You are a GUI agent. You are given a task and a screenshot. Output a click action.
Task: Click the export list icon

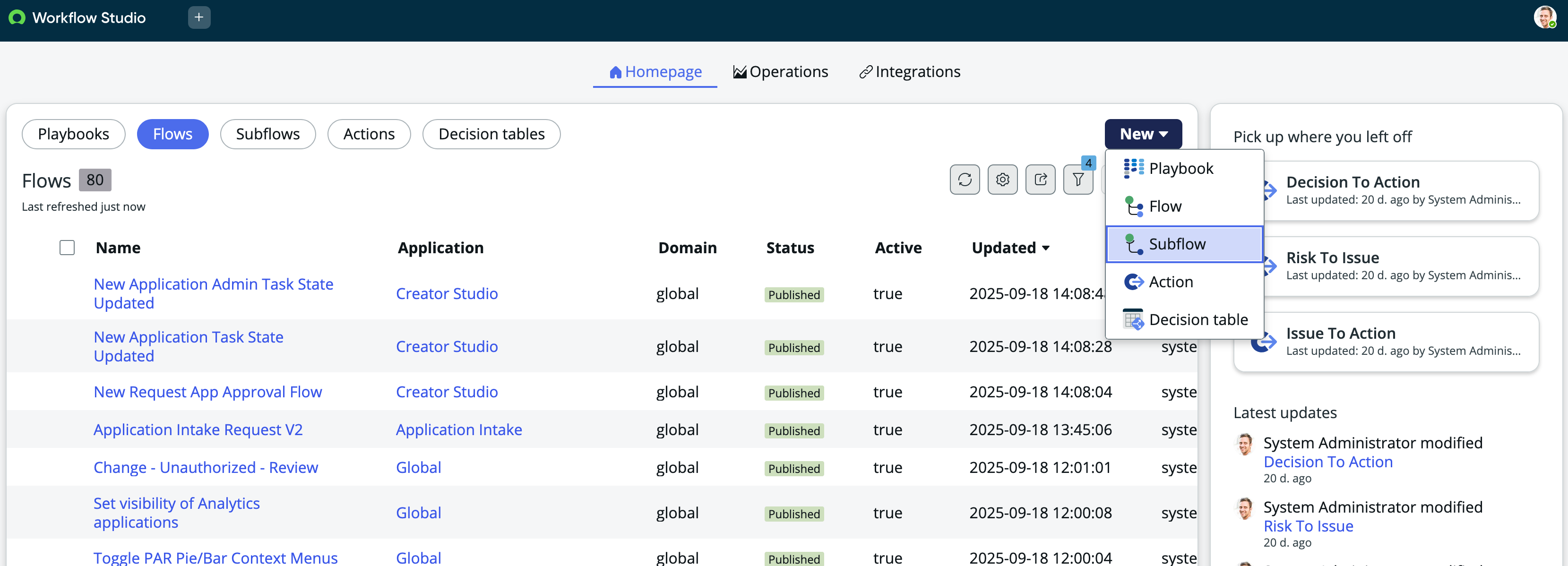[x=1040, y=180]
